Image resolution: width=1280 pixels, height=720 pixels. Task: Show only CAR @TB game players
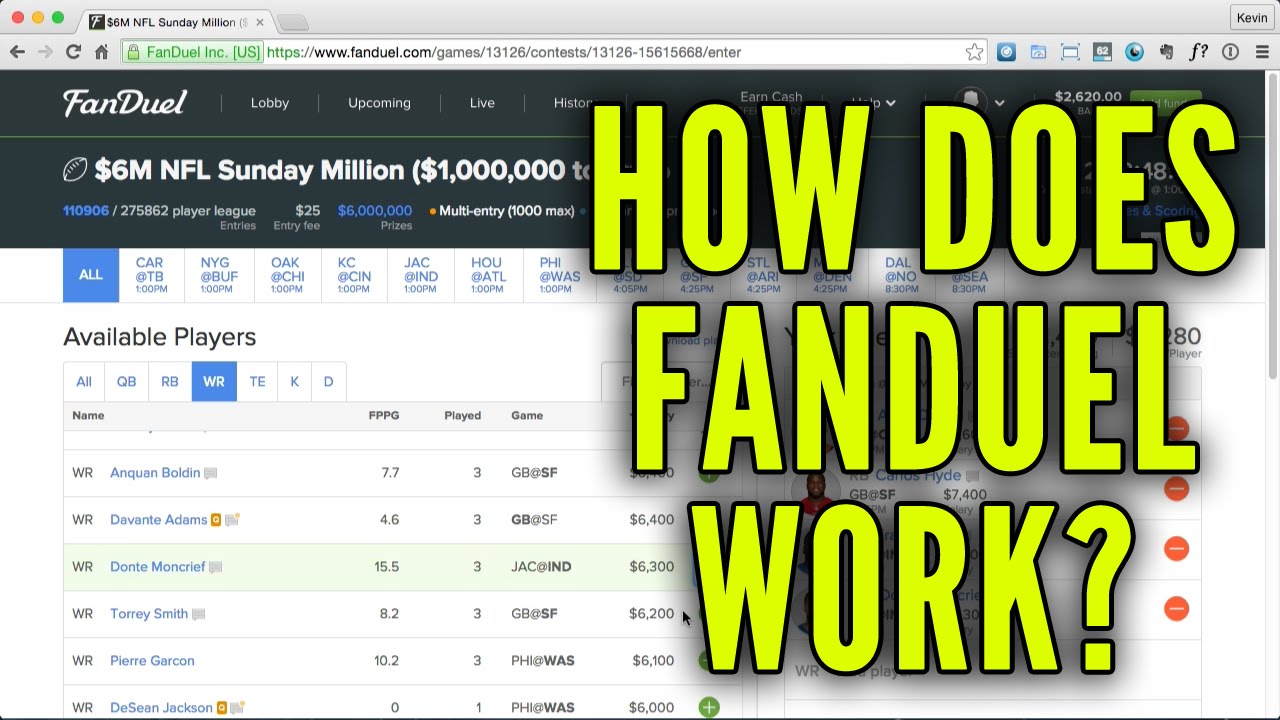149,275
